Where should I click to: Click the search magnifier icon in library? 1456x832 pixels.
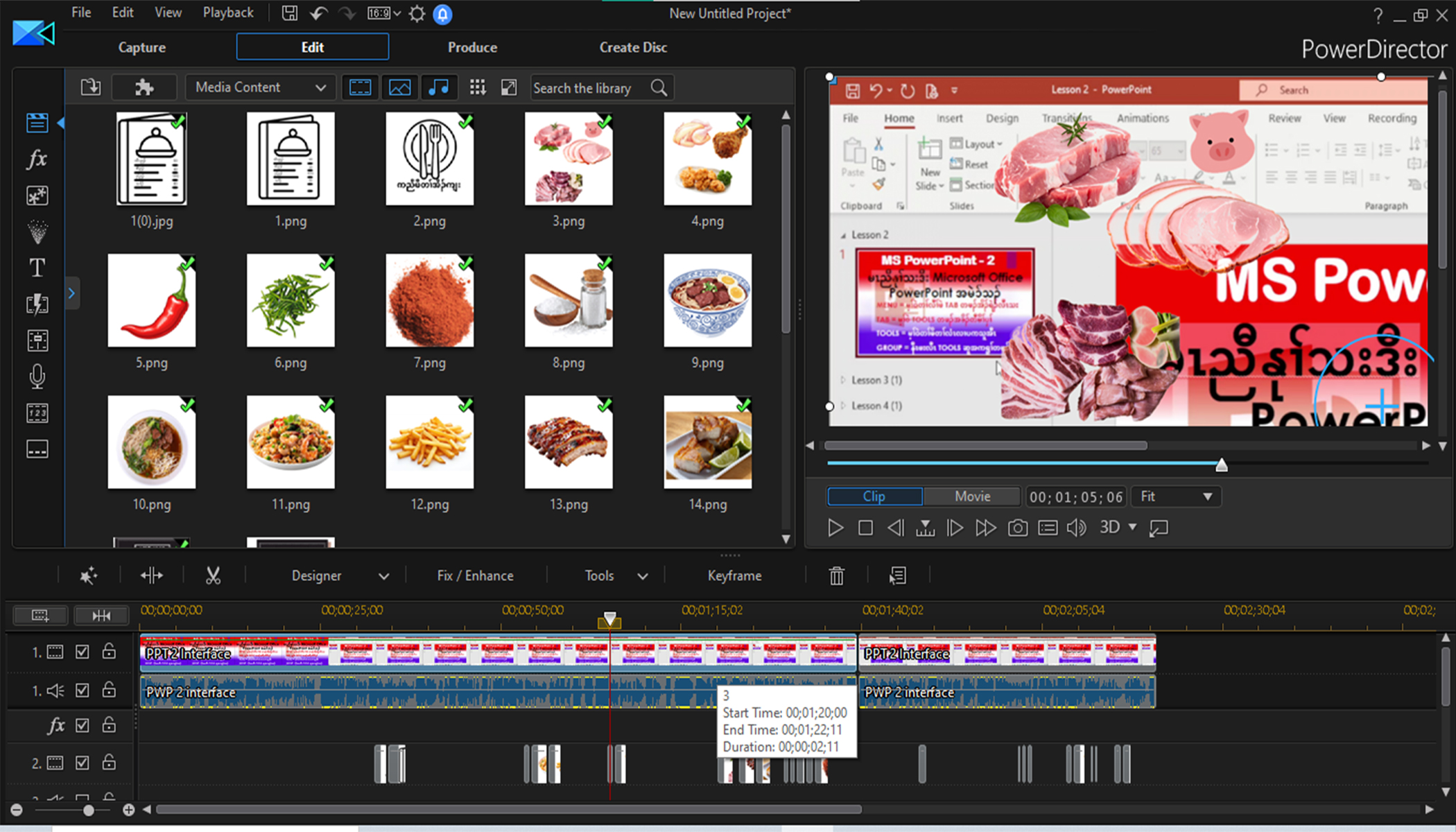659,87
